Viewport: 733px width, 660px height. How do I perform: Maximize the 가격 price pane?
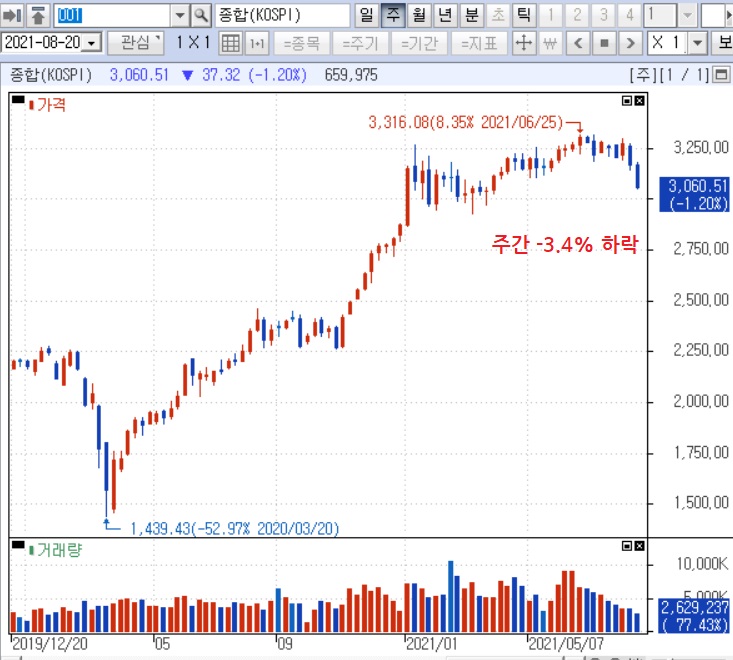(x=627, y=100)
